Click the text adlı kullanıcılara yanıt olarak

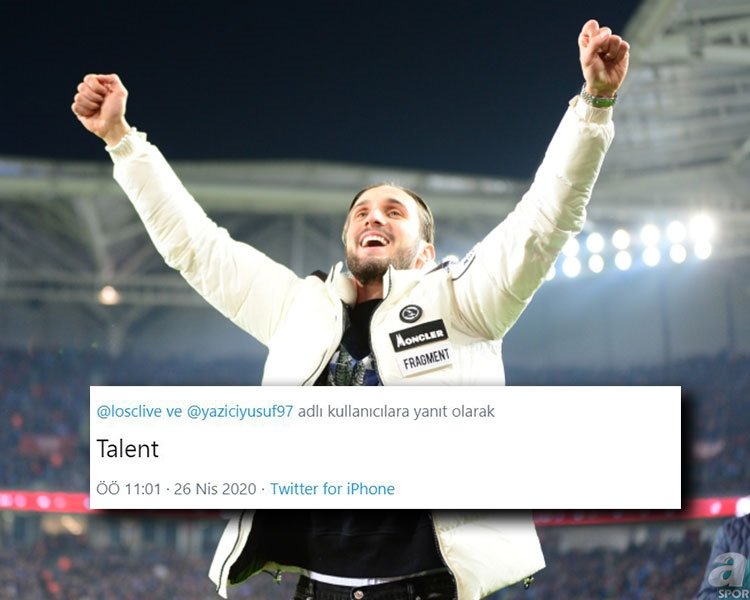pyautogui.click(x=396, y=411)
